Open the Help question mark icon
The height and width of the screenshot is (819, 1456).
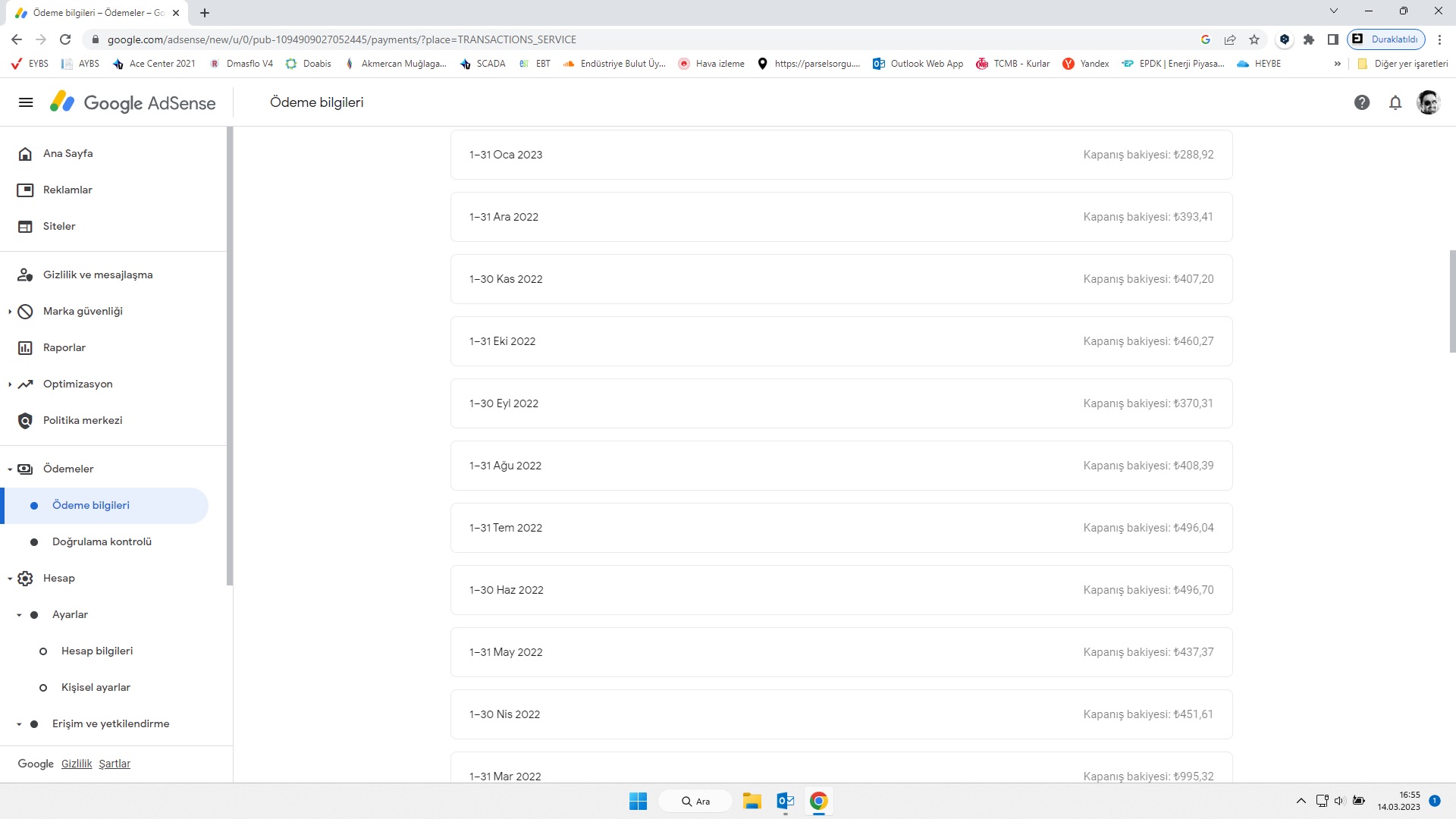tap(1362, 102)
